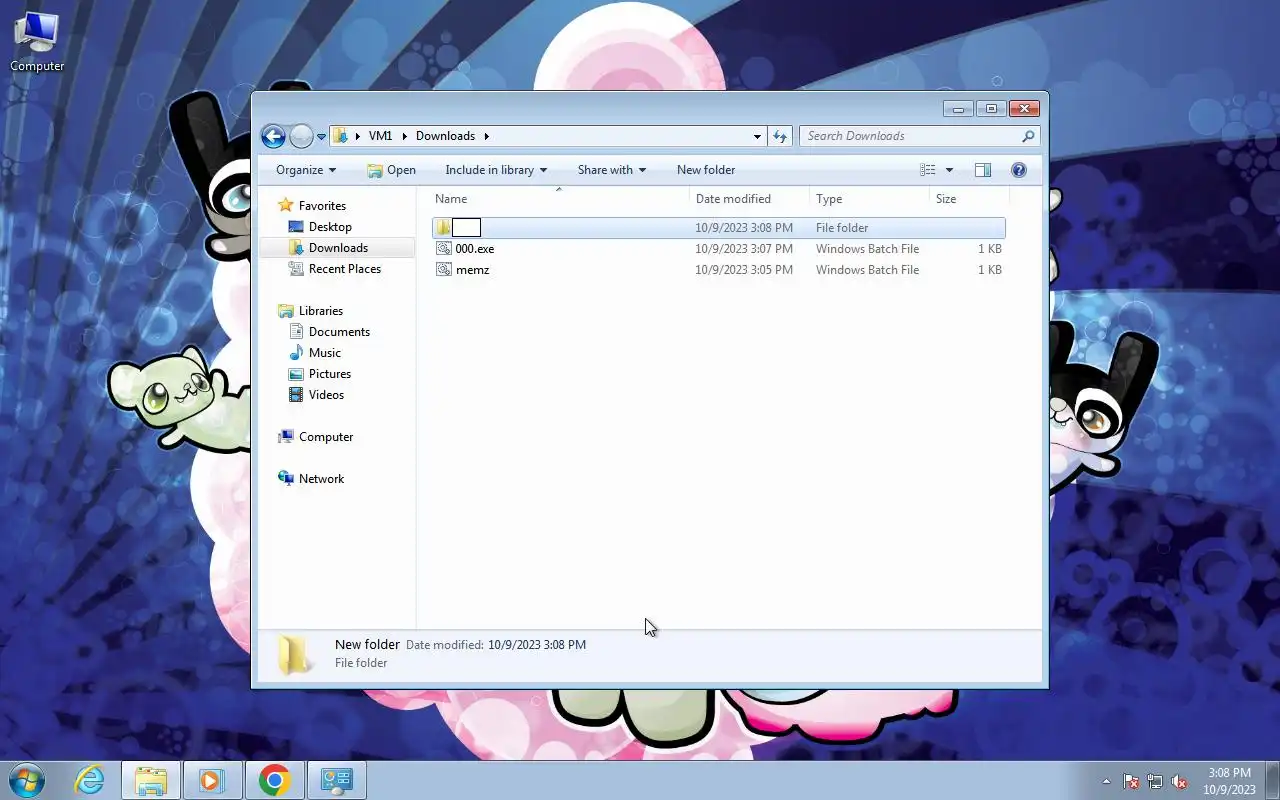The image size is (1280, 800).
Task: Open the Computer desktop icon
Action: coord(37,41)
